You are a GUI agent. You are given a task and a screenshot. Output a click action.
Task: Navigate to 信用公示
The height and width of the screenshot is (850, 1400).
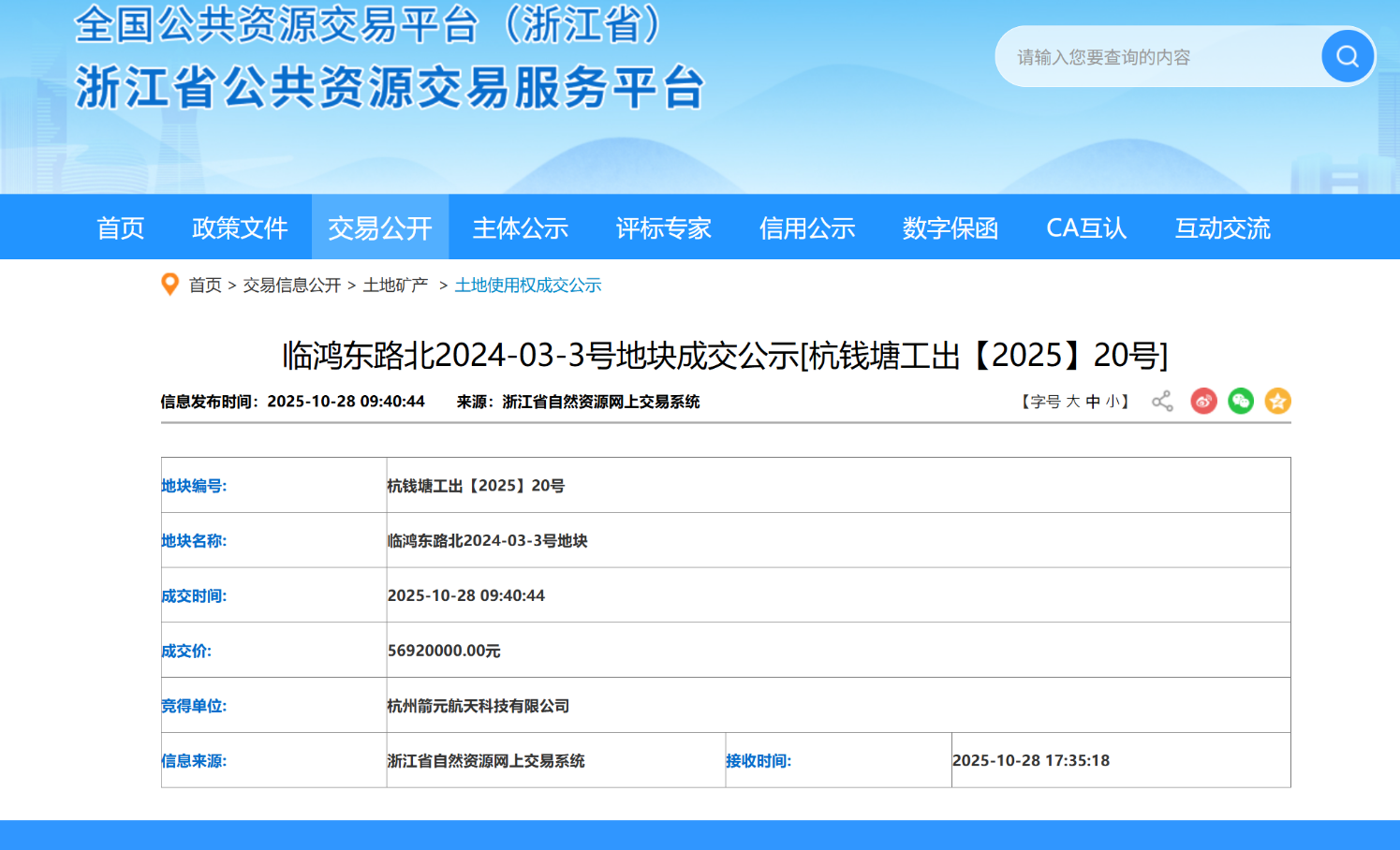[807, 227]
